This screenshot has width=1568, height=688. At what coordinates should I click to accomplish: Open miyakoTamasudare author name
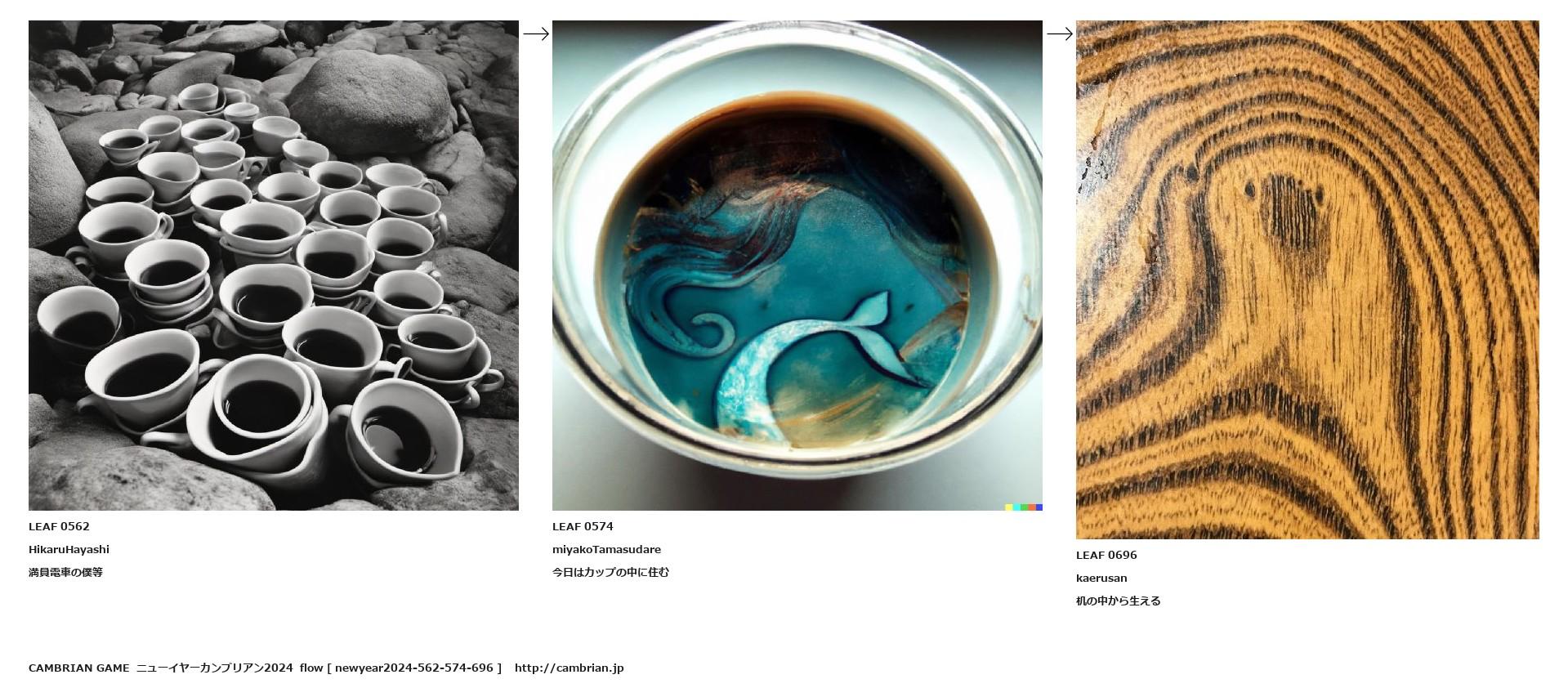coord(606,549)
